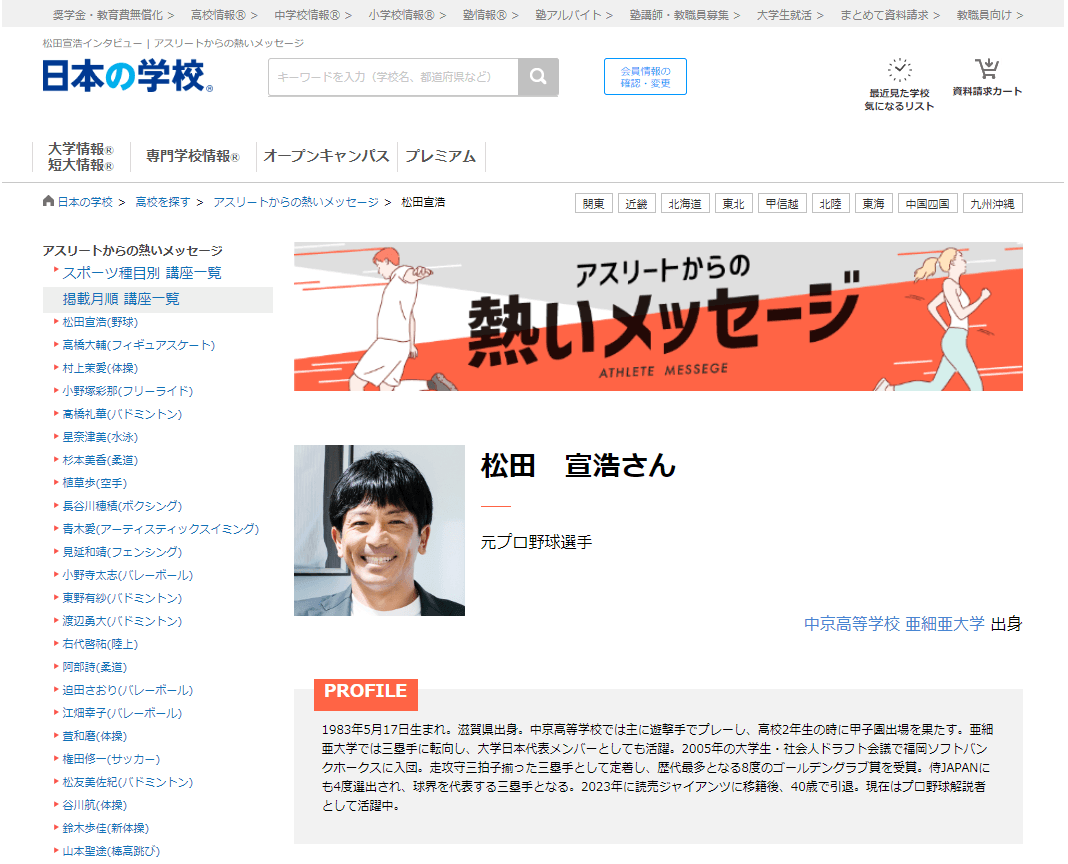The width and height of the screenshot is (1068, 864).
Task: Open the プレミアム tab
Action: [x=441, y=155]
